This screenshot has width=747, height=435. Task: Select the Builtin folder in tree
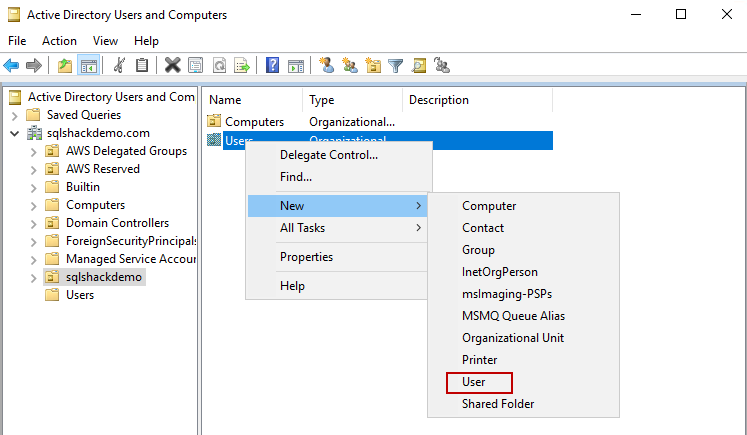tap(82, 187)
